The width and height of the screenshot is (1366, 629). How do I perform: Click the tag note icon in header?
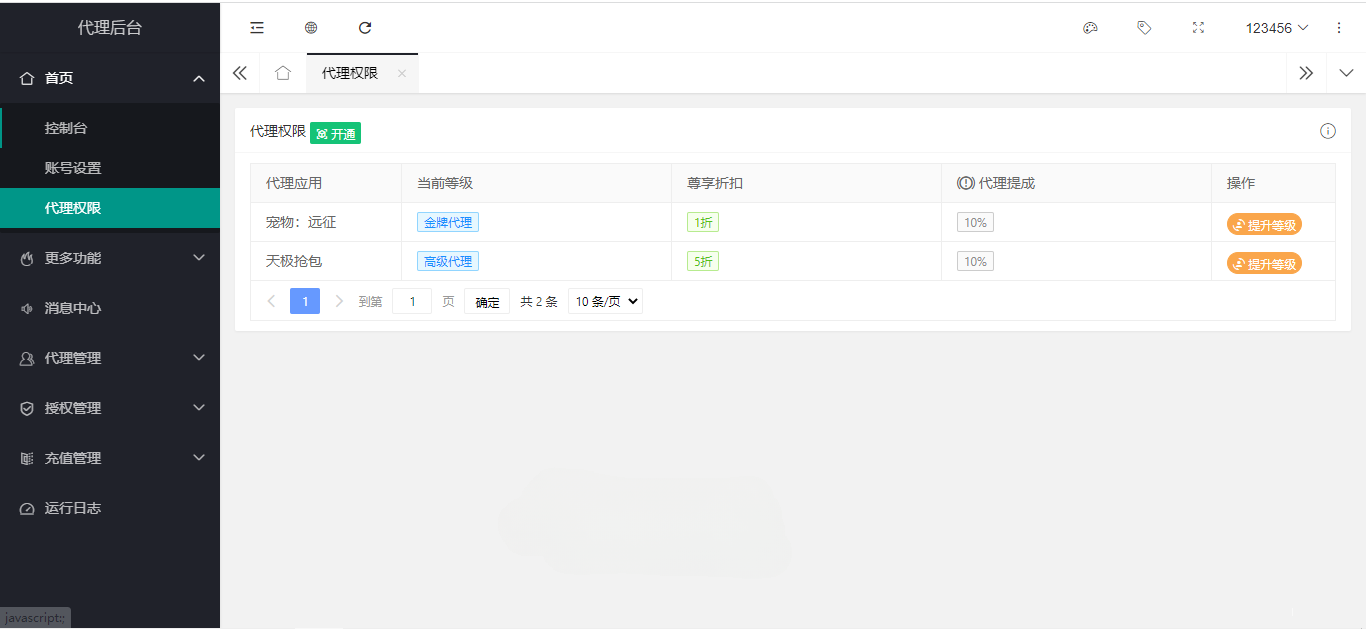(1144, 28)
